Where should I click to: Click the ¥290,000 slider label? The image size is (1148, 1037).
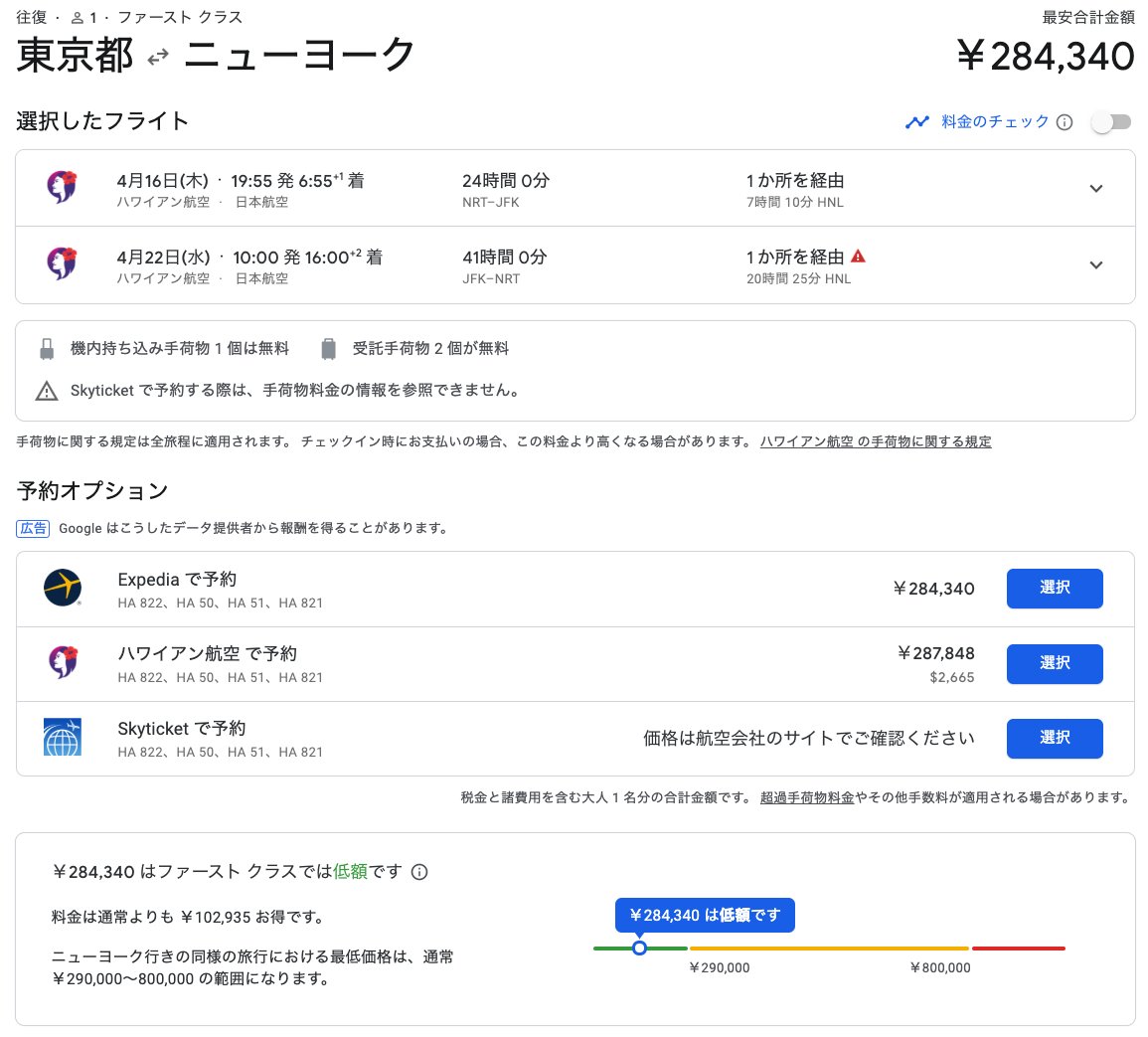719,968
